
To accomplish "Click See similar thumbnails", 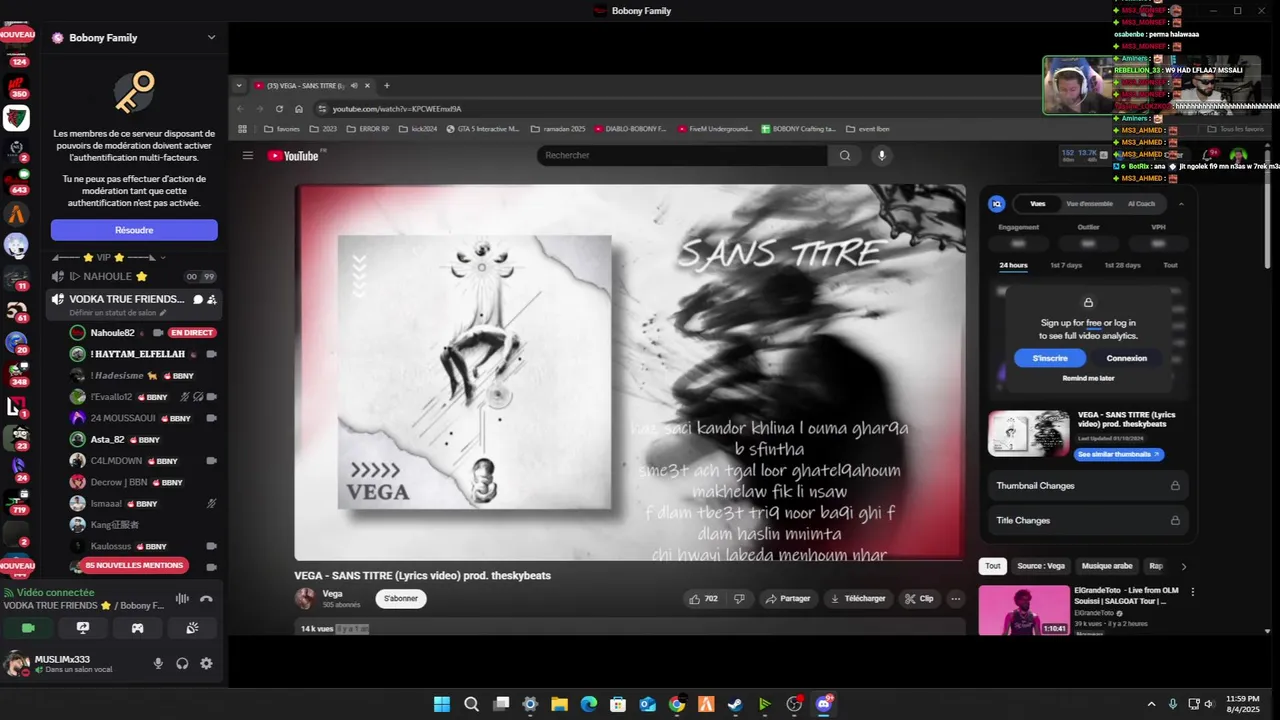I will pyautogui.click(x=1118, y=454).
